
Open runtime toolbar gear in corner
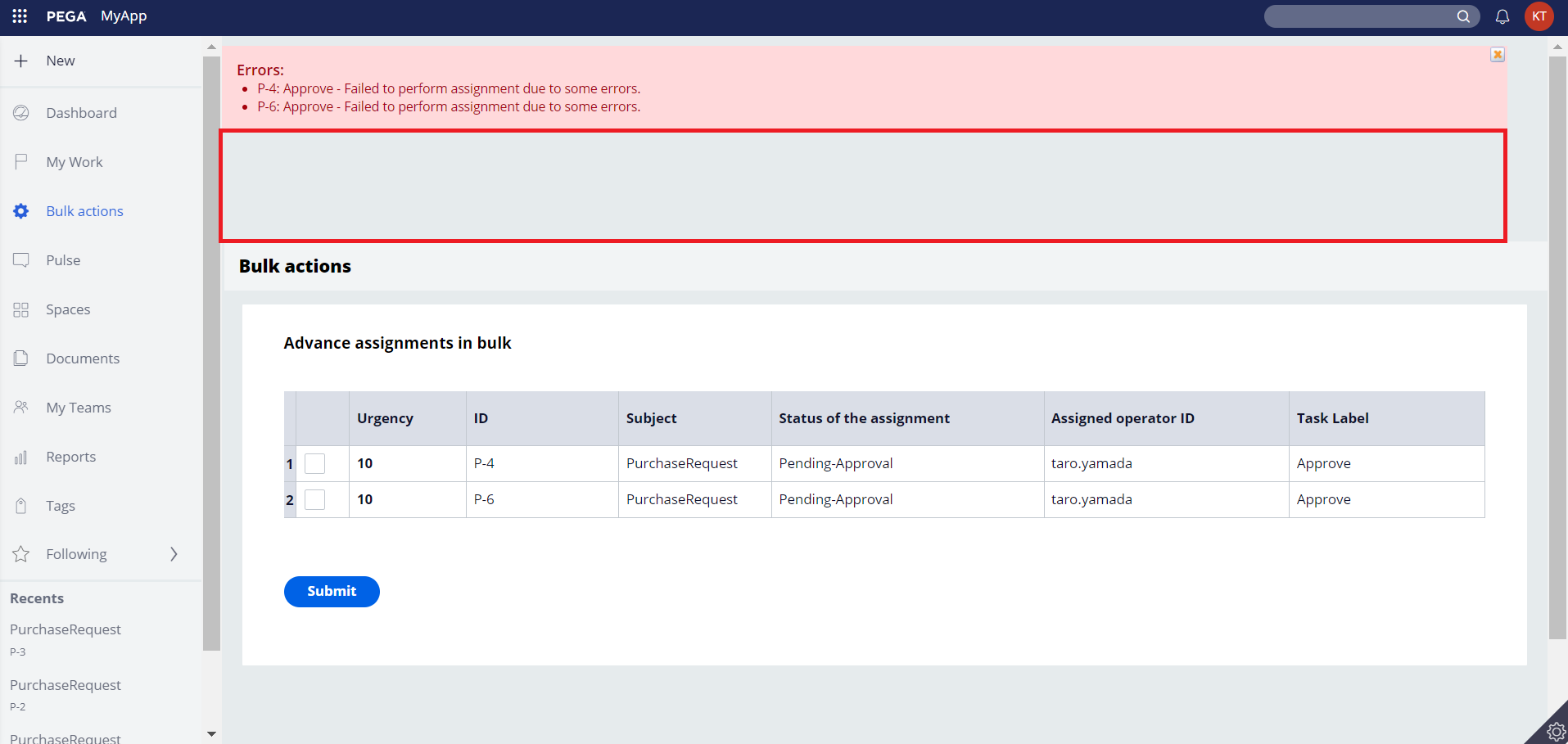[1555, 731]
